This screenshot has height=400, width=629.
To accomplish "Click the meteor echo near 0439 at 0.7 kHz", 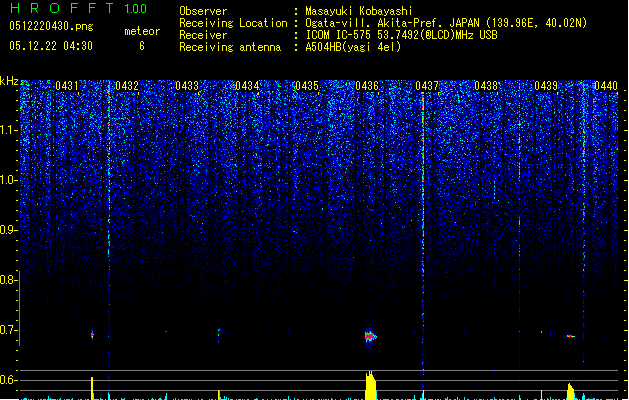I will point(570,336).
